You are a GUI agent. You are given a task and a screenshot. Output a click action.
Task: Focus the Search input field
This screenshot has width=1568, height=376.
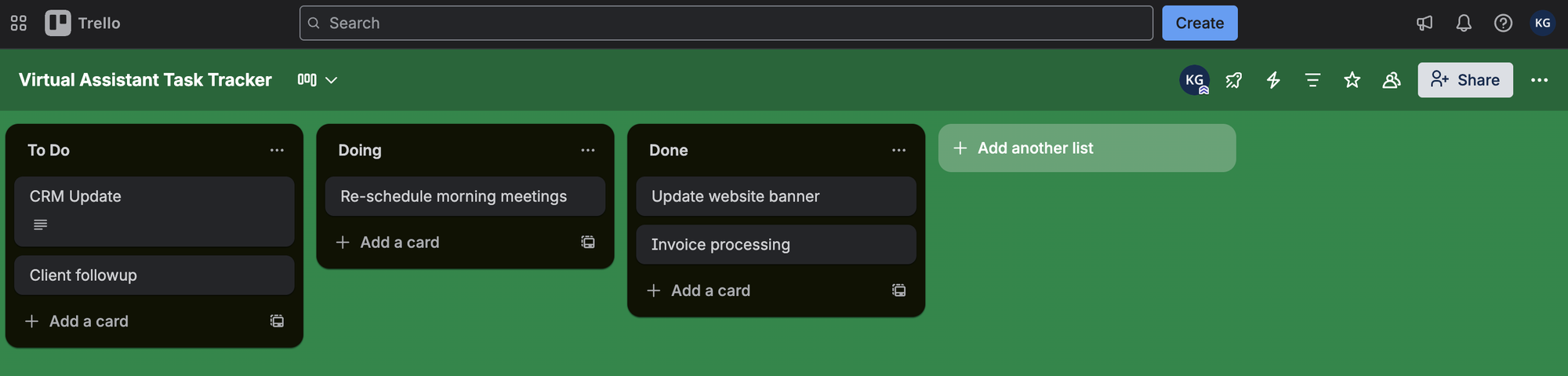tap(726, 24)
